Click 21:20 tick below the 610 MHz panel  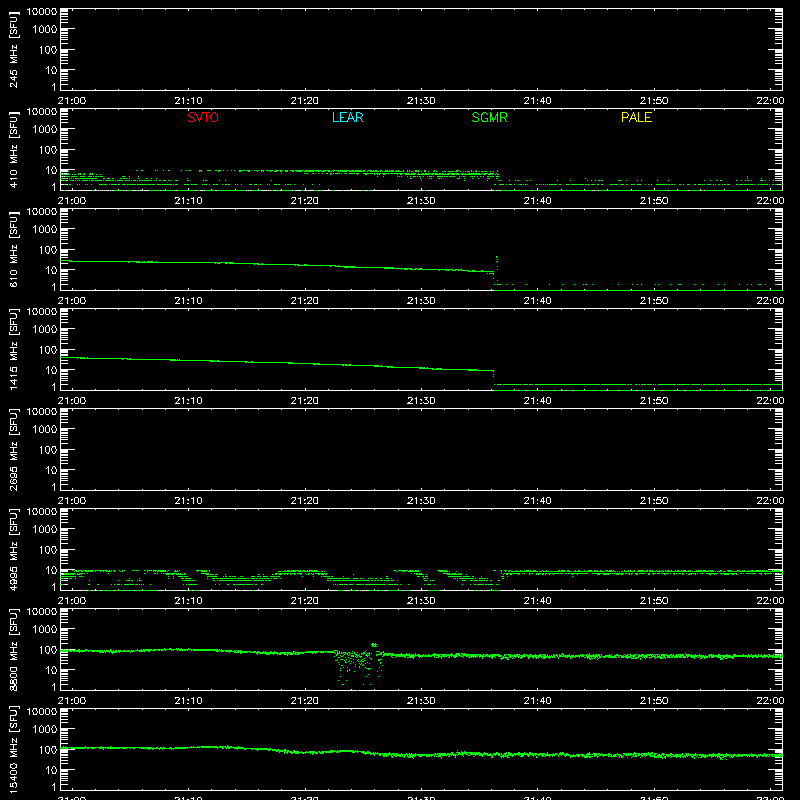(305, 301)
